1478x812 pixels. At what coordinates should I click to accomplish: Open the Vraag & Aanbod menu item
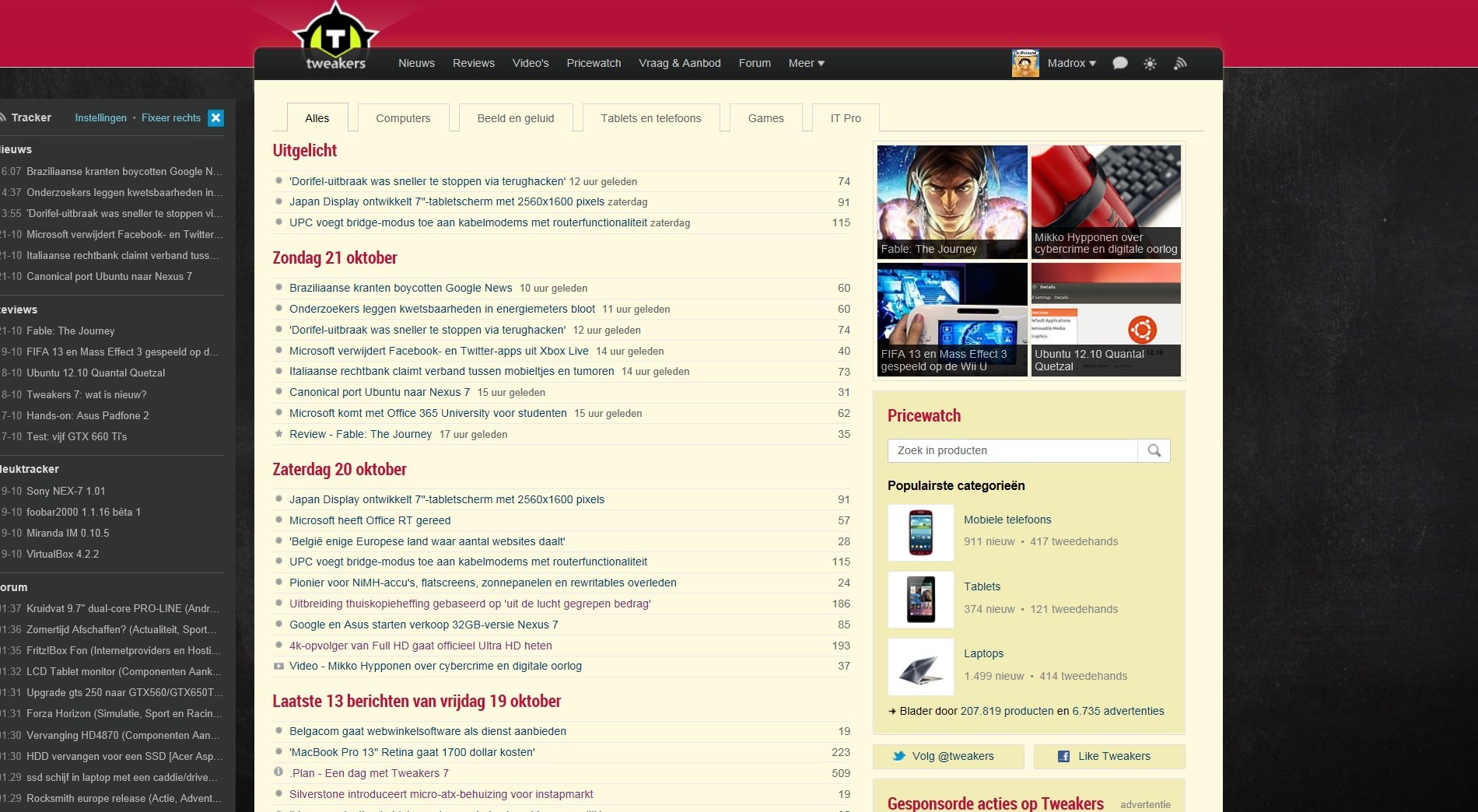[679, 63]
